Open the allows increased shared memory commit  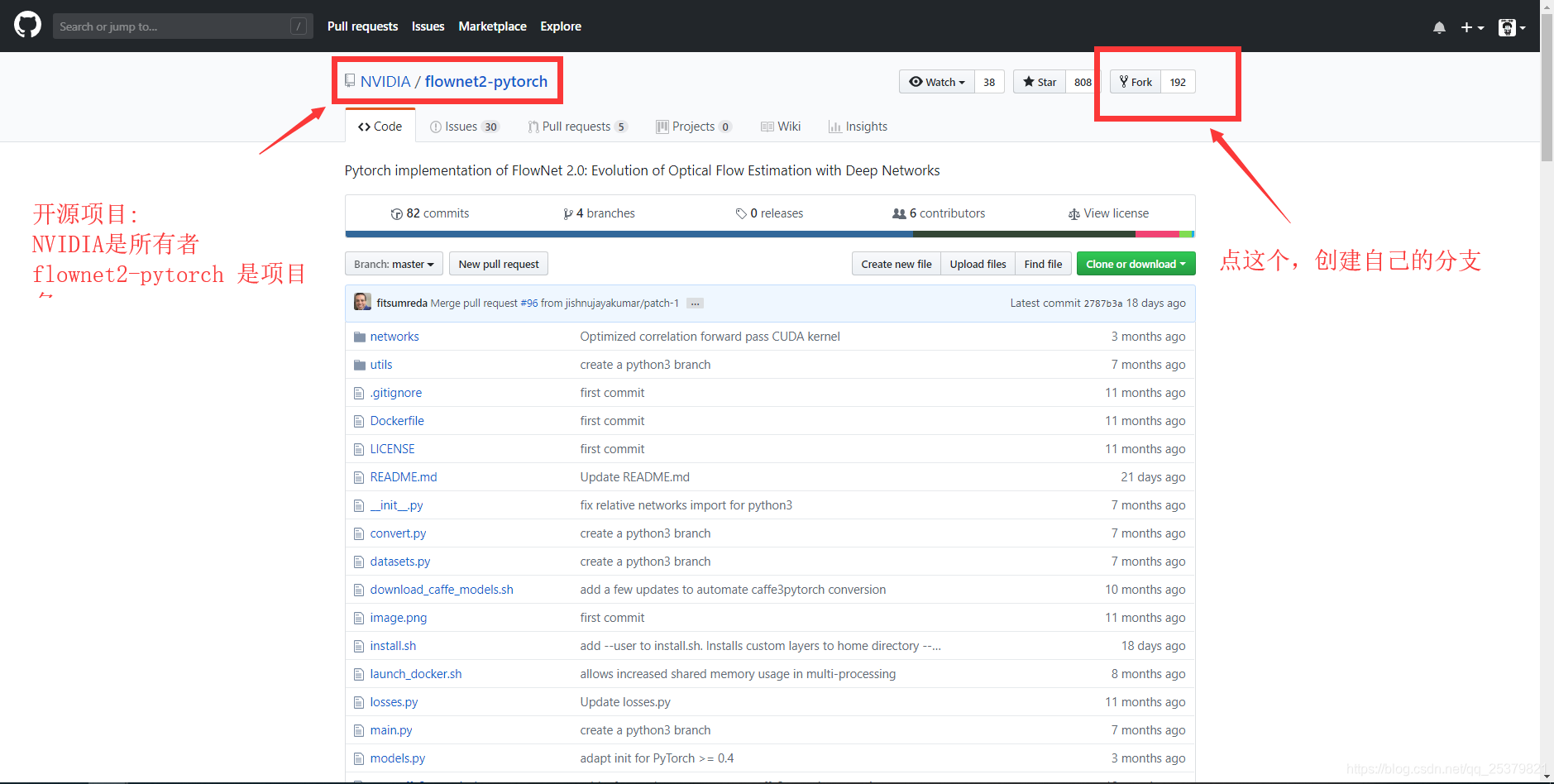[738, 674]
